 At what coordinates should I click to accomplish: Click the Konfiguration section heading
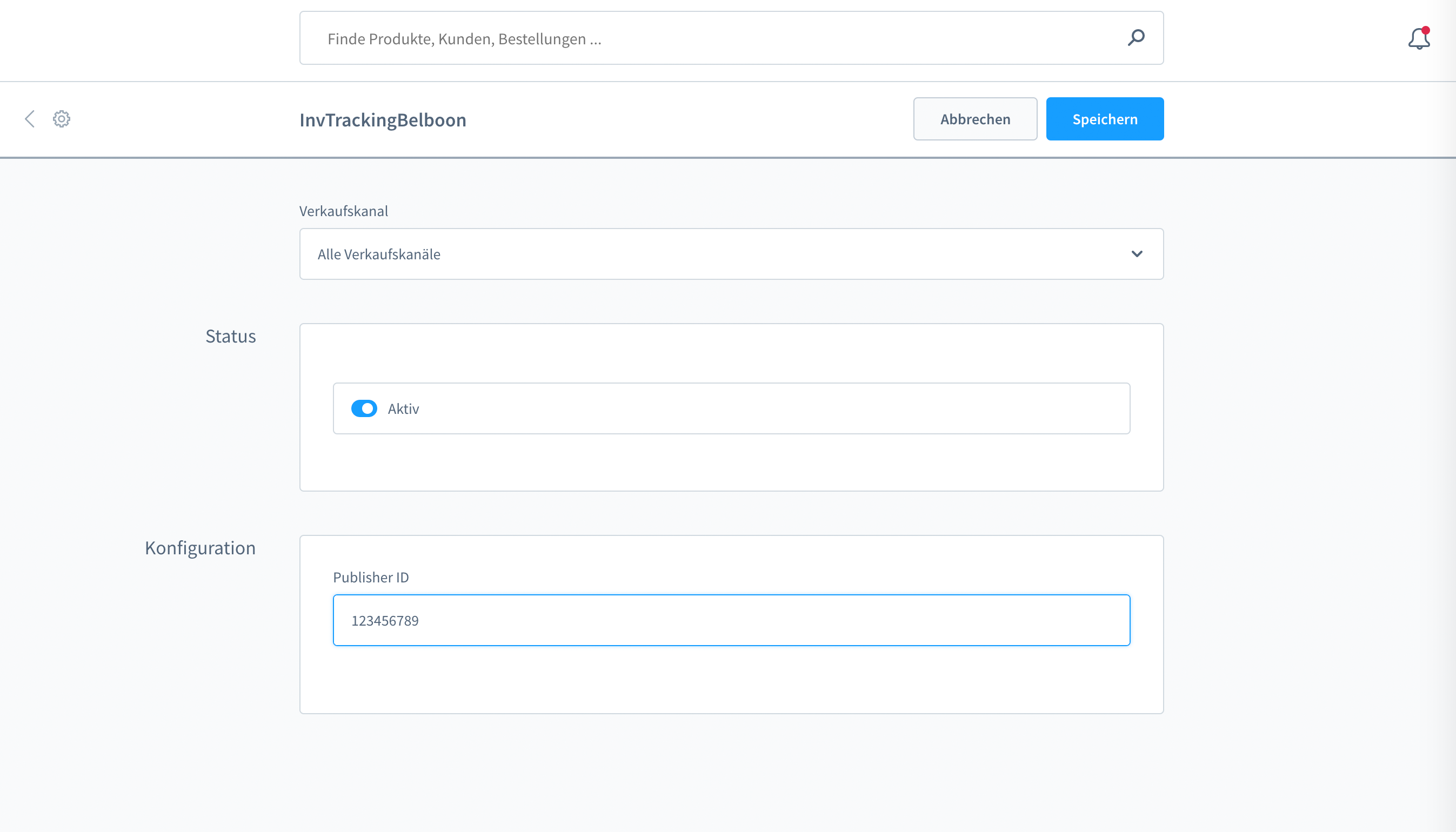(x=200, y=548)
